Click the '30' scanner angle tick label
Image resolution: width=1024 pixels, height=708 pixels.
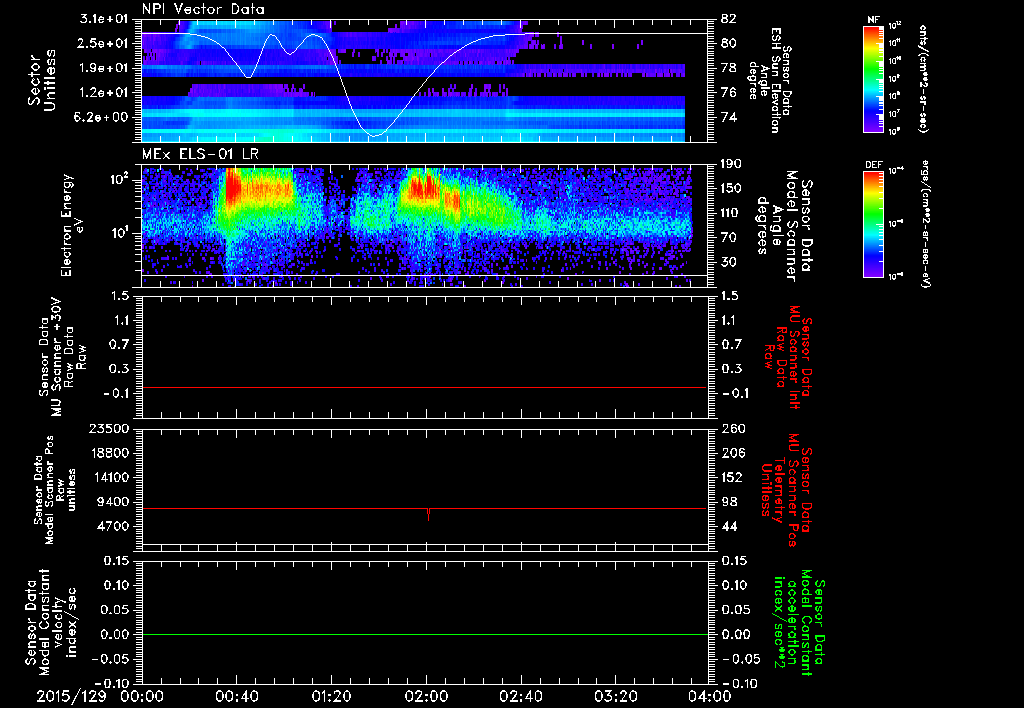[728, 262]
